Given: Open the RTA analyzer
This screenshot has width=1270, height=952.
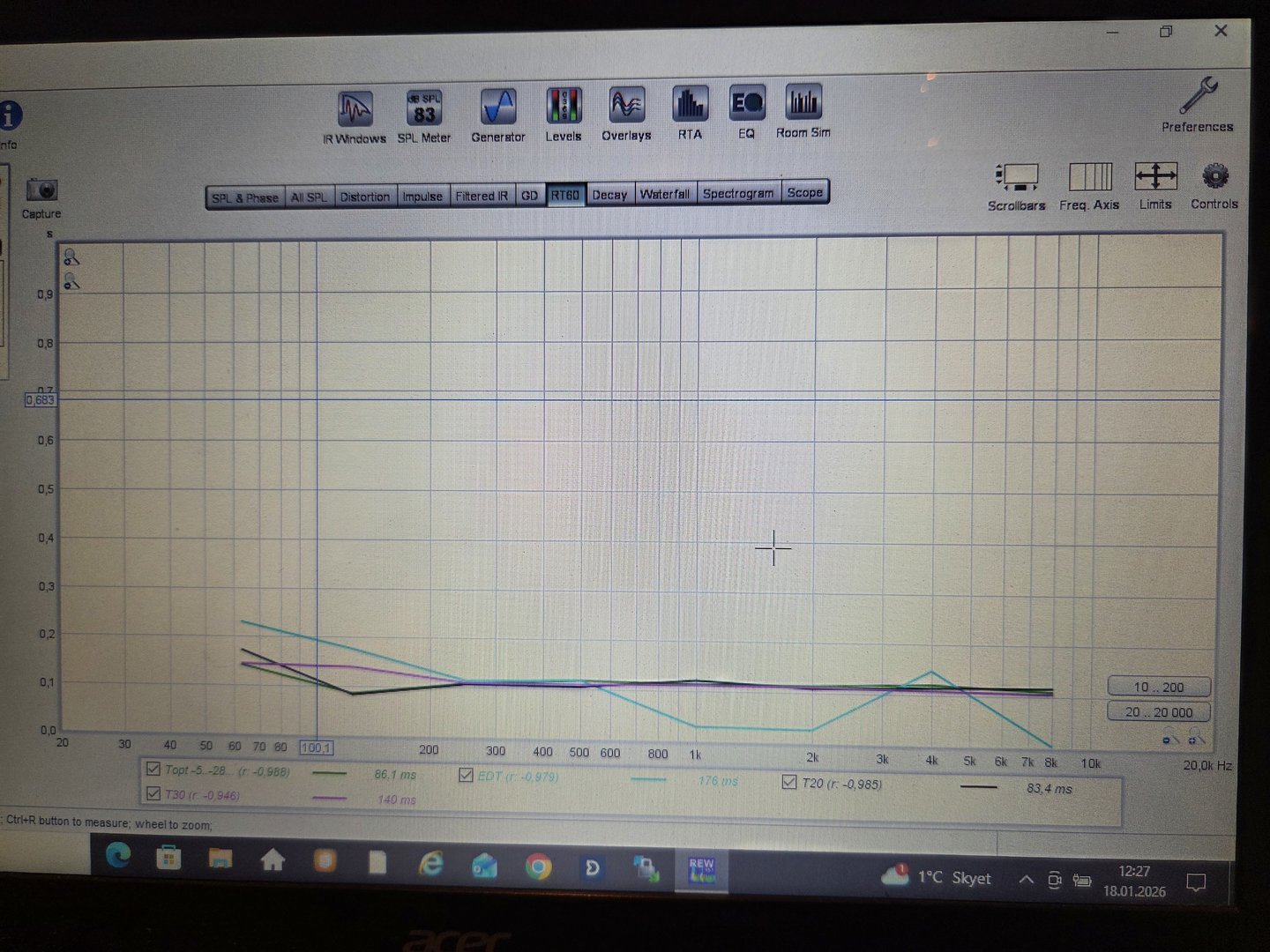Looking at the screenshot, I should [690, 113].
